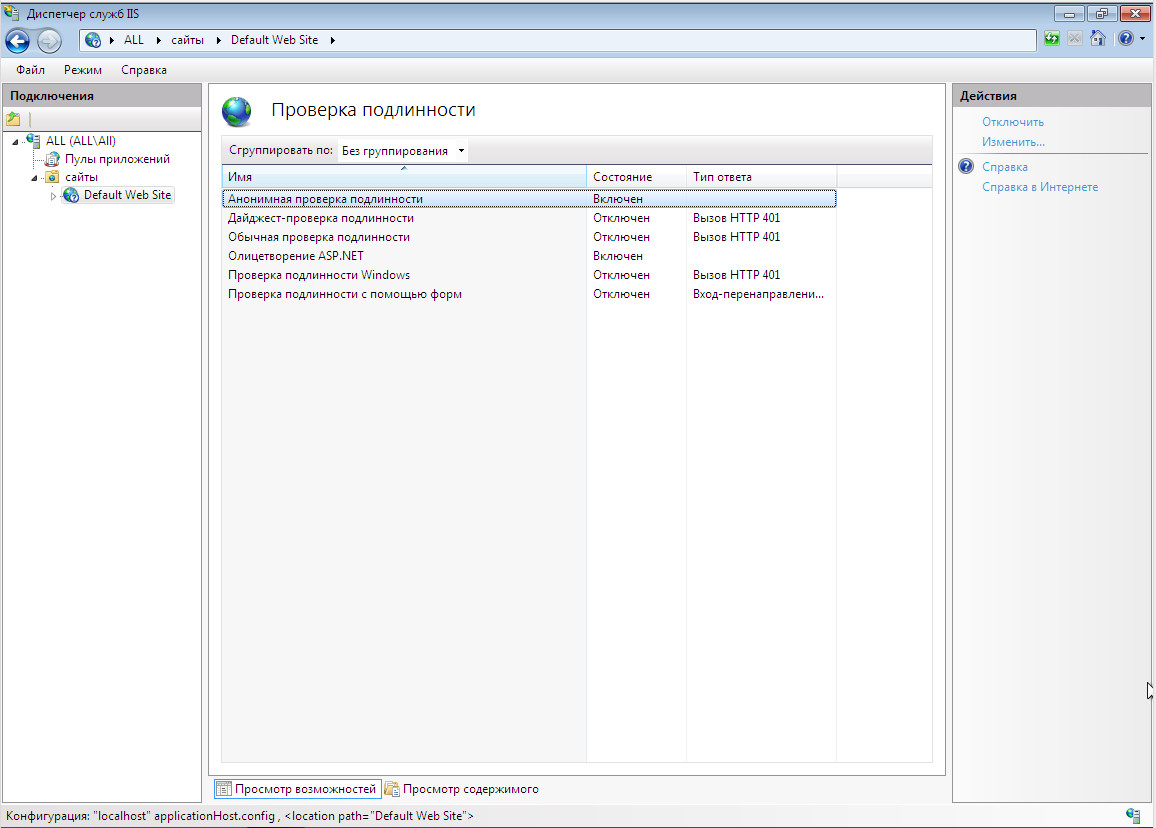The image size is (1156, 828).
Task: Sort by the Имя column header
Action: 404,177
